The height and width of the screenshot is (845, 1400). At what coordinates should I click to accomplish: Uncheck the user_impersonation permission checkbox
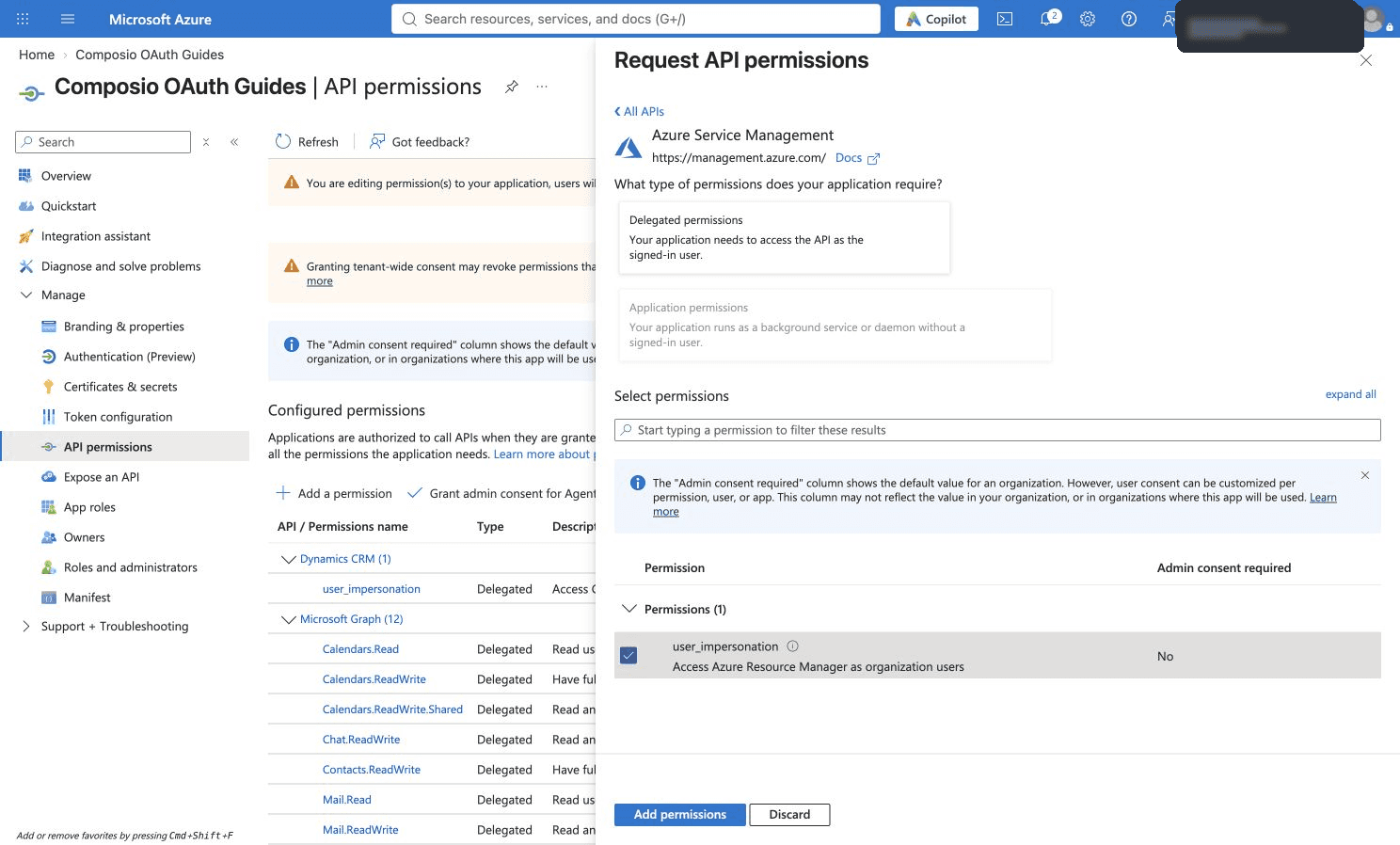628,655
